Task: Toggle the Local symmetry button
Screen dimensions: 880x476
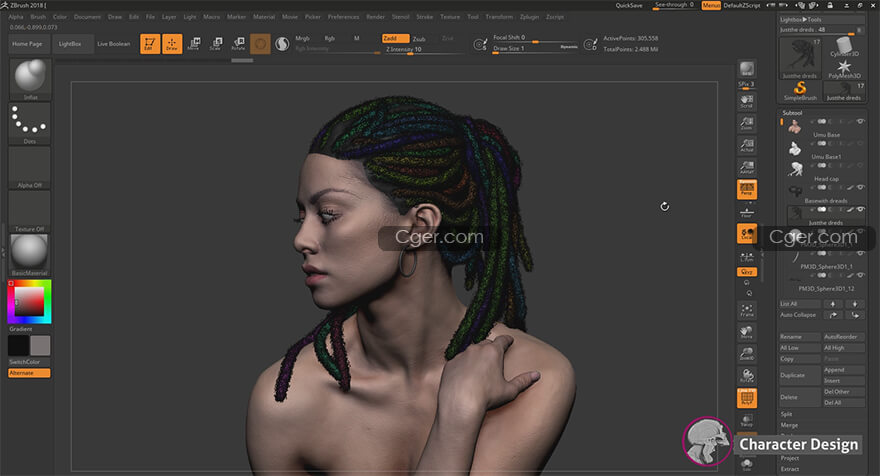Action: point(747,233)
